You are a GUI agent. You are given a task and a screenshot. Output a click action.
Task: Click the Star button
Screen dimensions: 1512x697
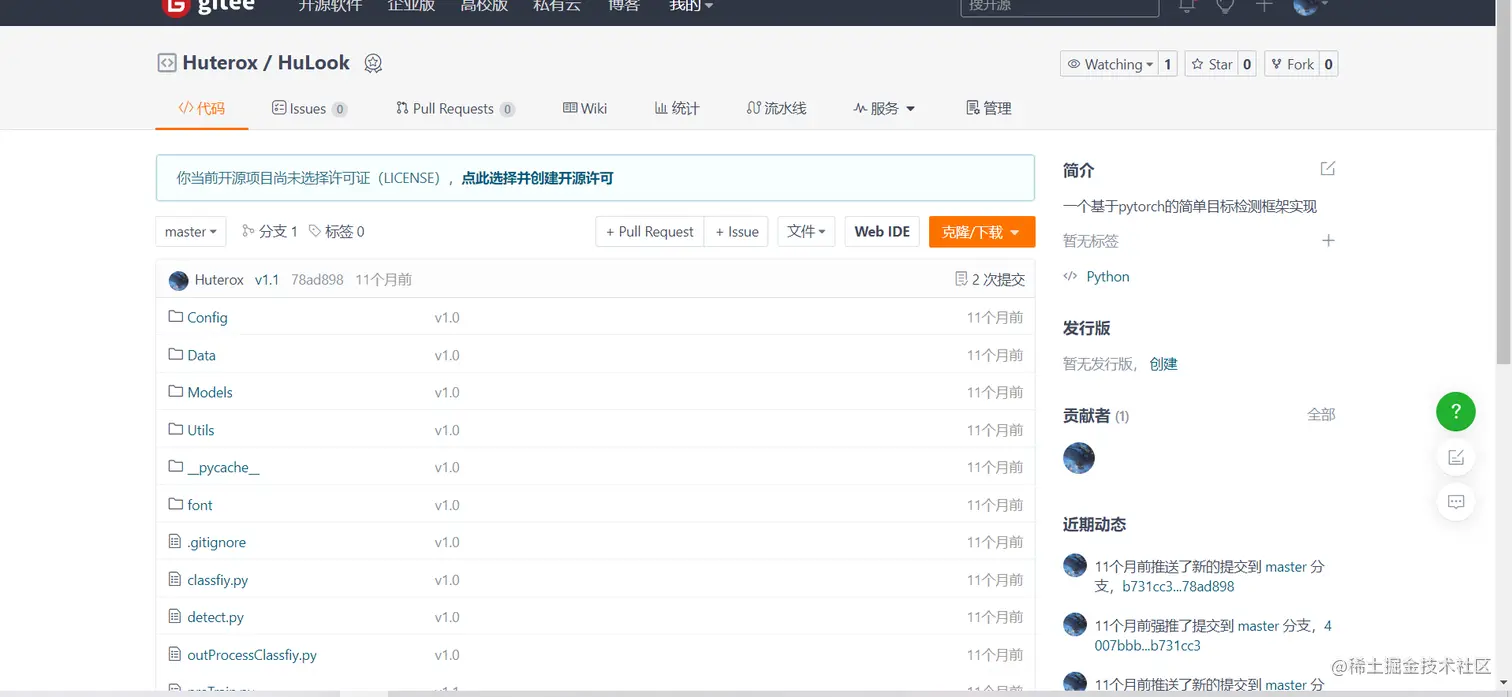tap(1210, 64)
